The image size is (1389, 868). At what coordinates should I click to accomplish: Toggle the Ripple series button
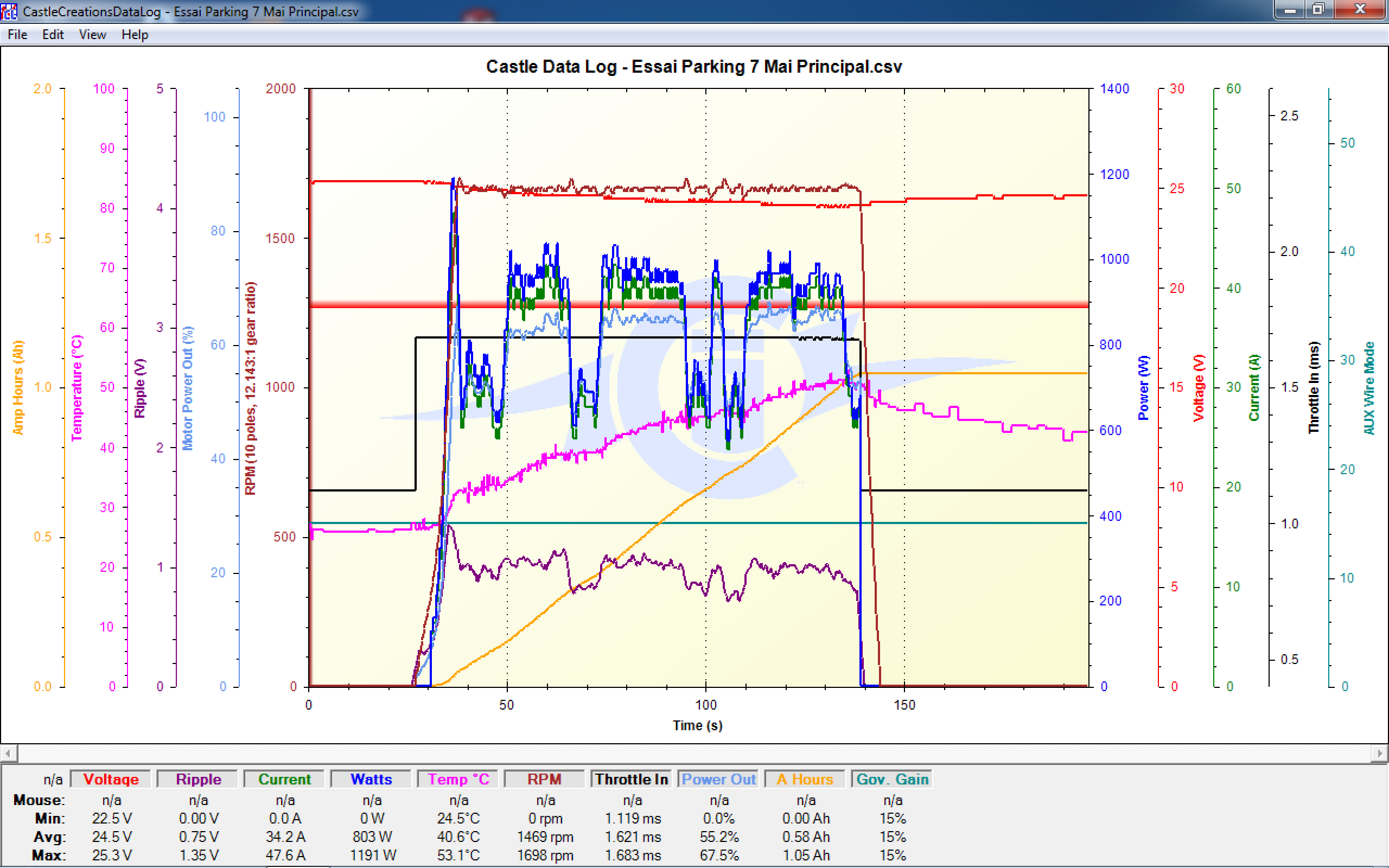click(198, 779)
